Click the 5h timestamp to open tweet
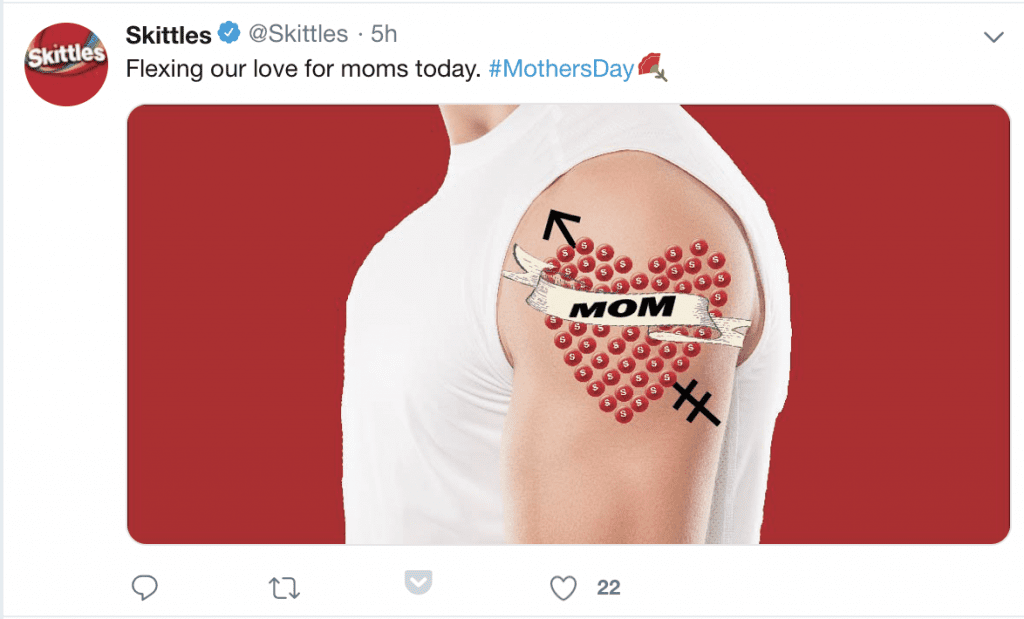Screen dimensions: 1024x619 pyautogui.click(x=385, y=33)
